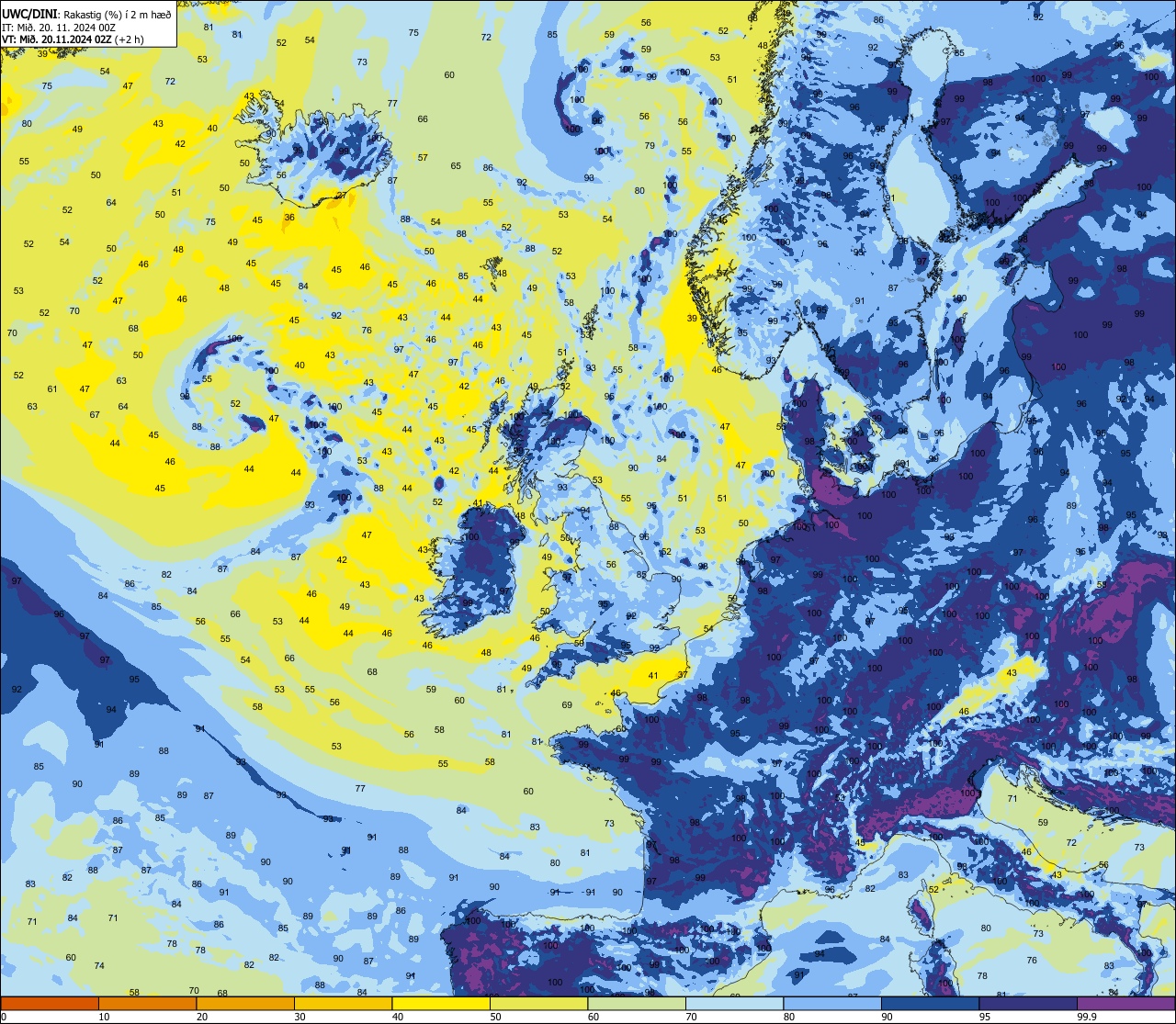Select dark blue swatch between 90 and 95
The width and height of the screenshot is (1176, 1024).
coord(930,1003)
